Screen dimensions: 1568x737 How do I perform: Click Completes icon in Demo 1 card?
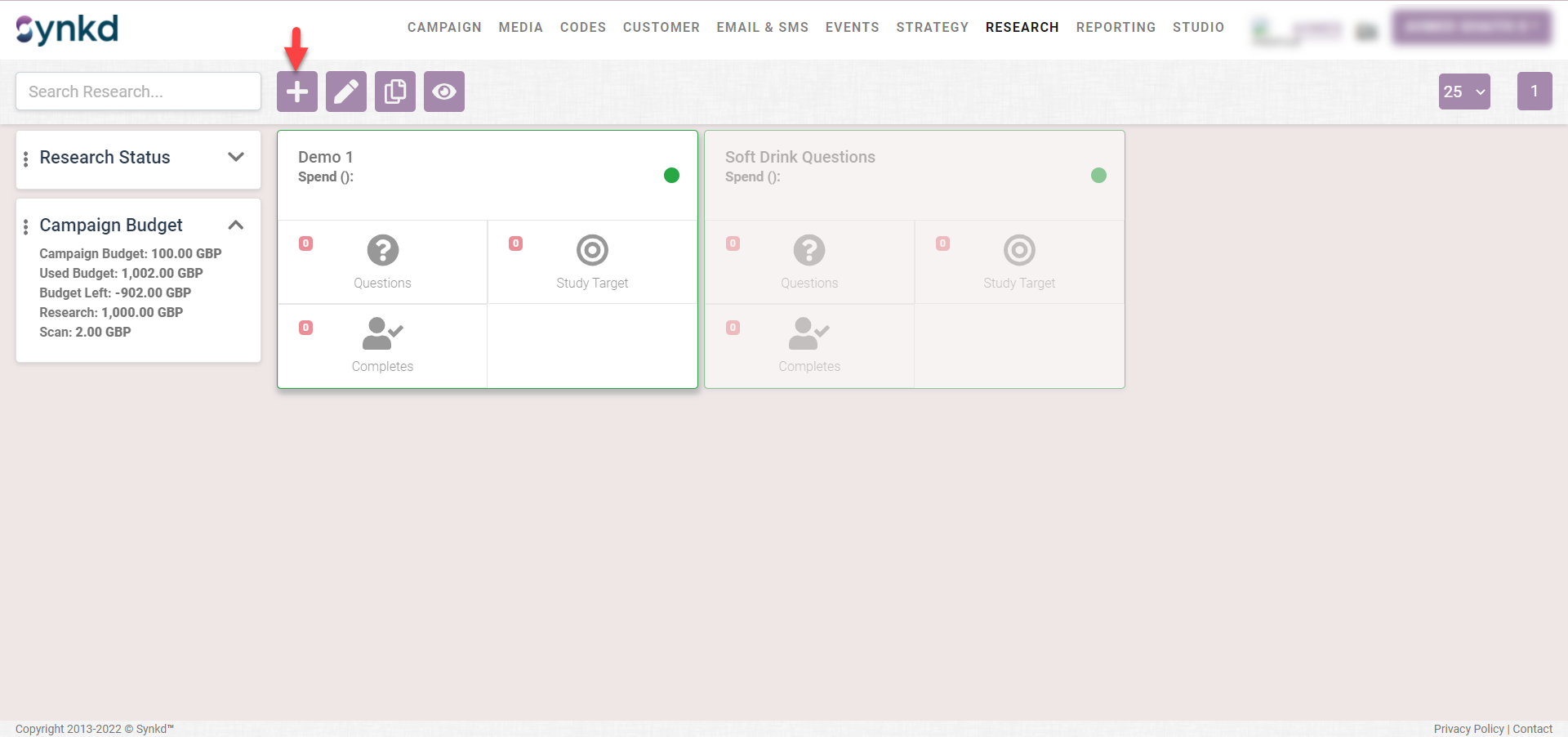tap(382, 334)
